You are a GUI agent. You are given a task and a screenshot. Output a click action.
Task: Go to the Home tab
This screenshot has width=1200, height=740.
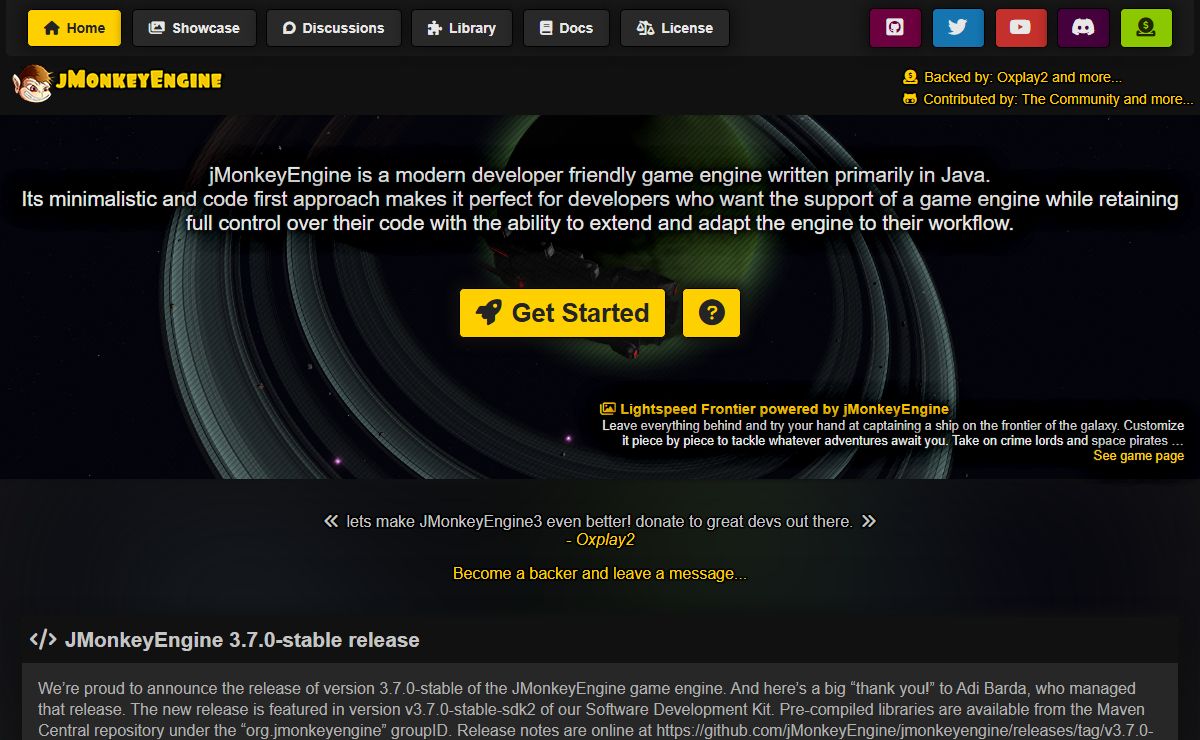pyautogui.click(x=75, y=28)
